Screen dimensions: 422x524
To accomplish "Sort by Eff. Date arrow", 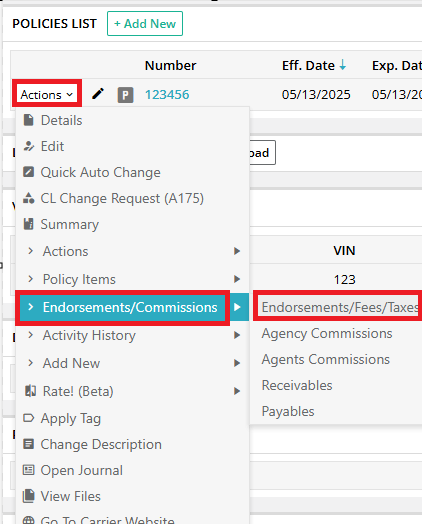I will (343, 64).
